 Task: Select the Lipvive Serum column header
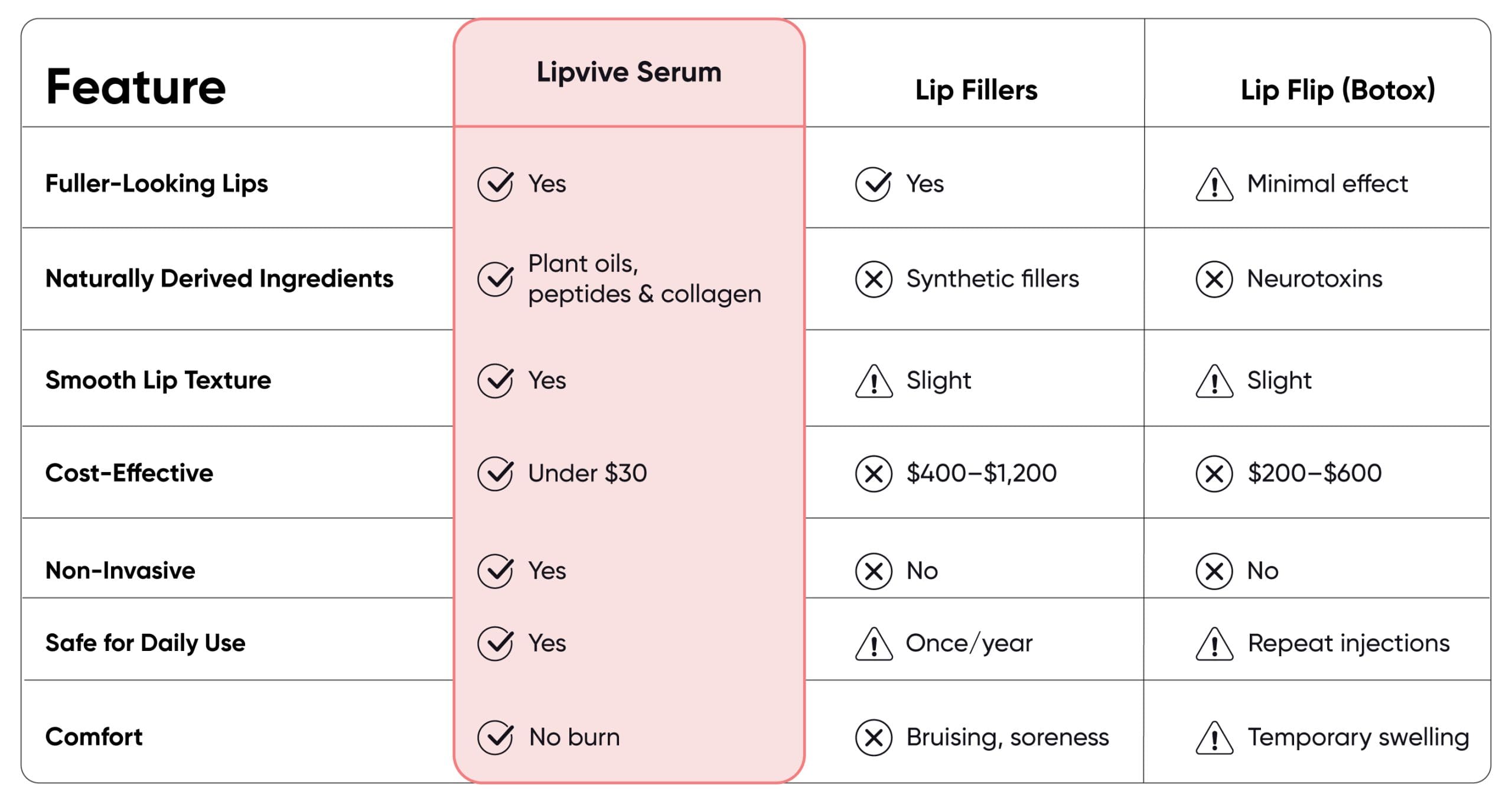point(629,72)
